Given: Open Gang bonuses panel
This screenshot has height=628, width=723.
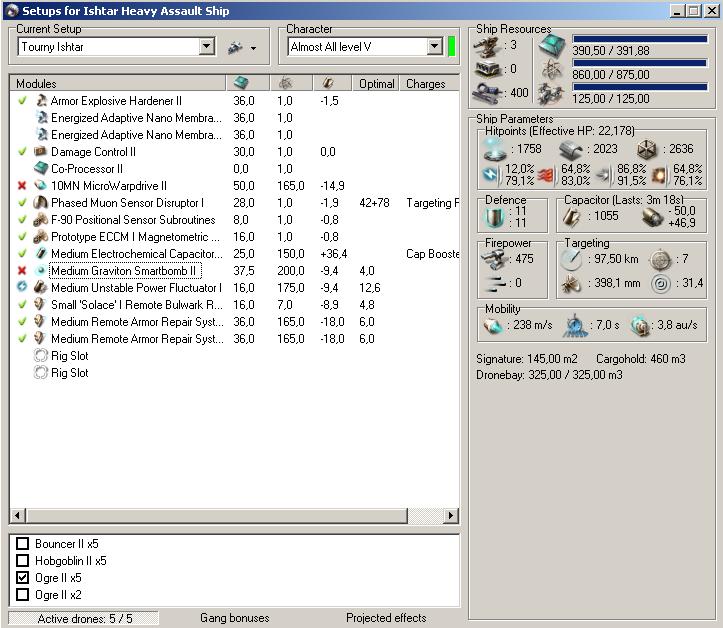Looking at the screenshot, I should (234, 618).
